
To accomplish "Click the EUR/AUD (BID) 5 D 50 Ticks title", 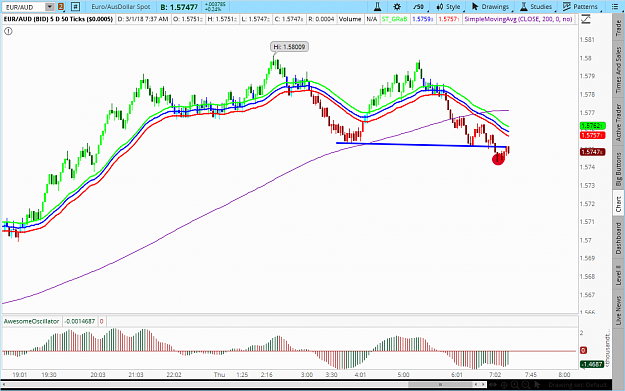I will (59, 19).
